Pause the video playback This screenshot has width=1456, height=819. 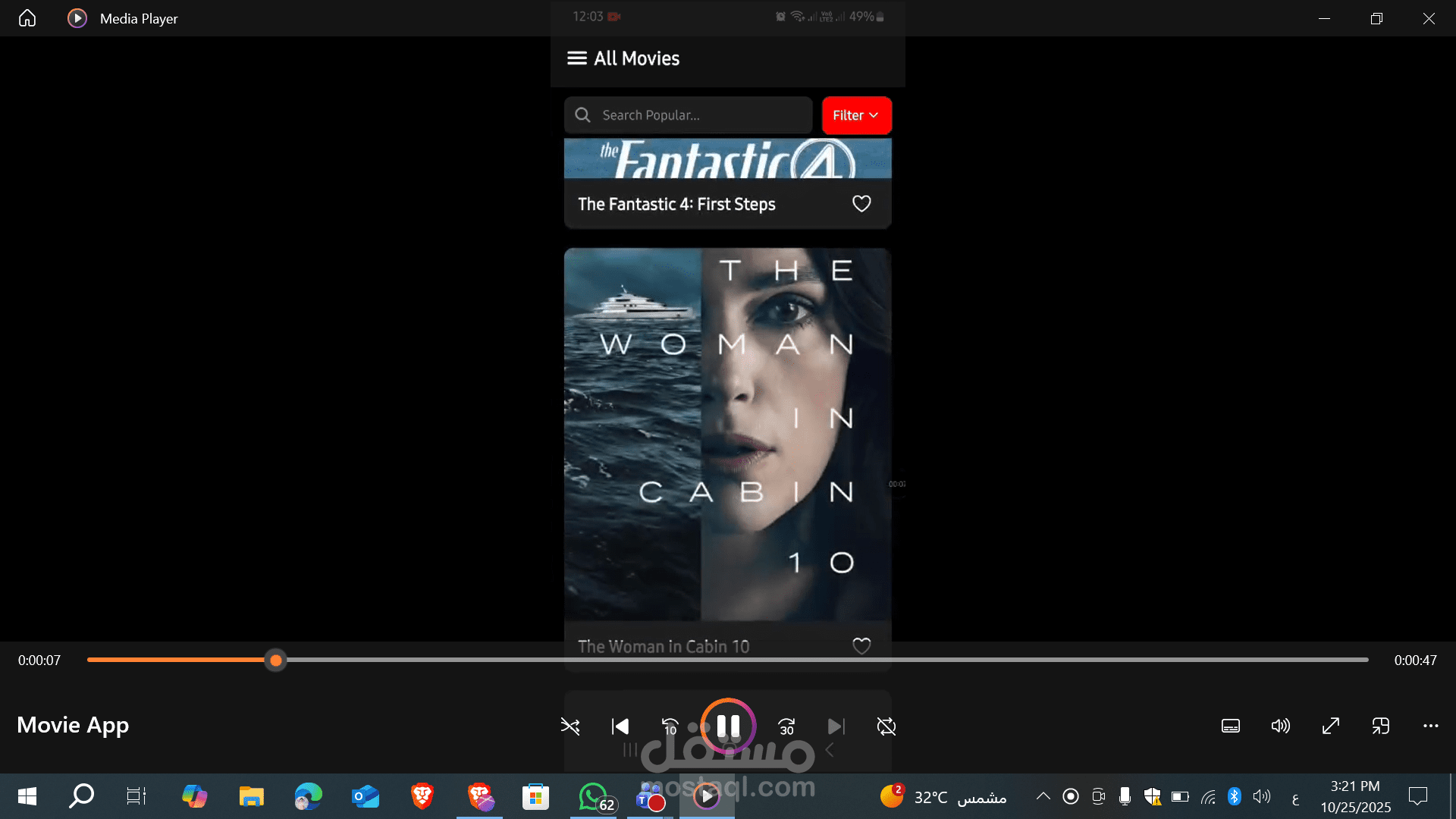728,726
